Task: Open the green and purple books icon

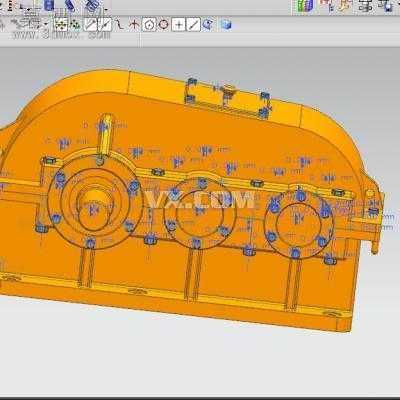Action: pyautogui.click(x=305, y=6)
